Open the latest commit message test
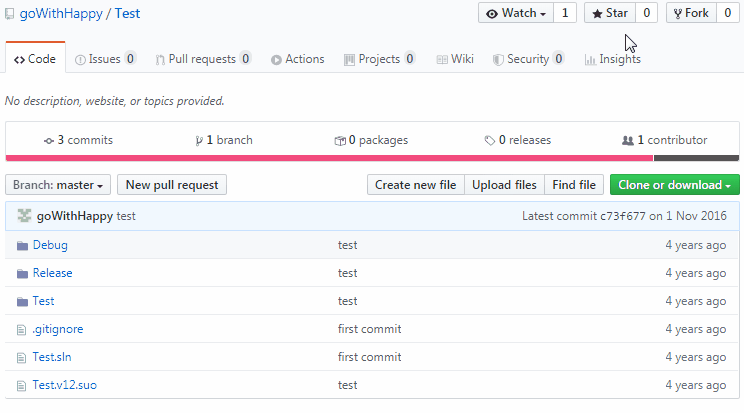The height and width of the screenshot is (413, 744). click(x=126, y=216)
